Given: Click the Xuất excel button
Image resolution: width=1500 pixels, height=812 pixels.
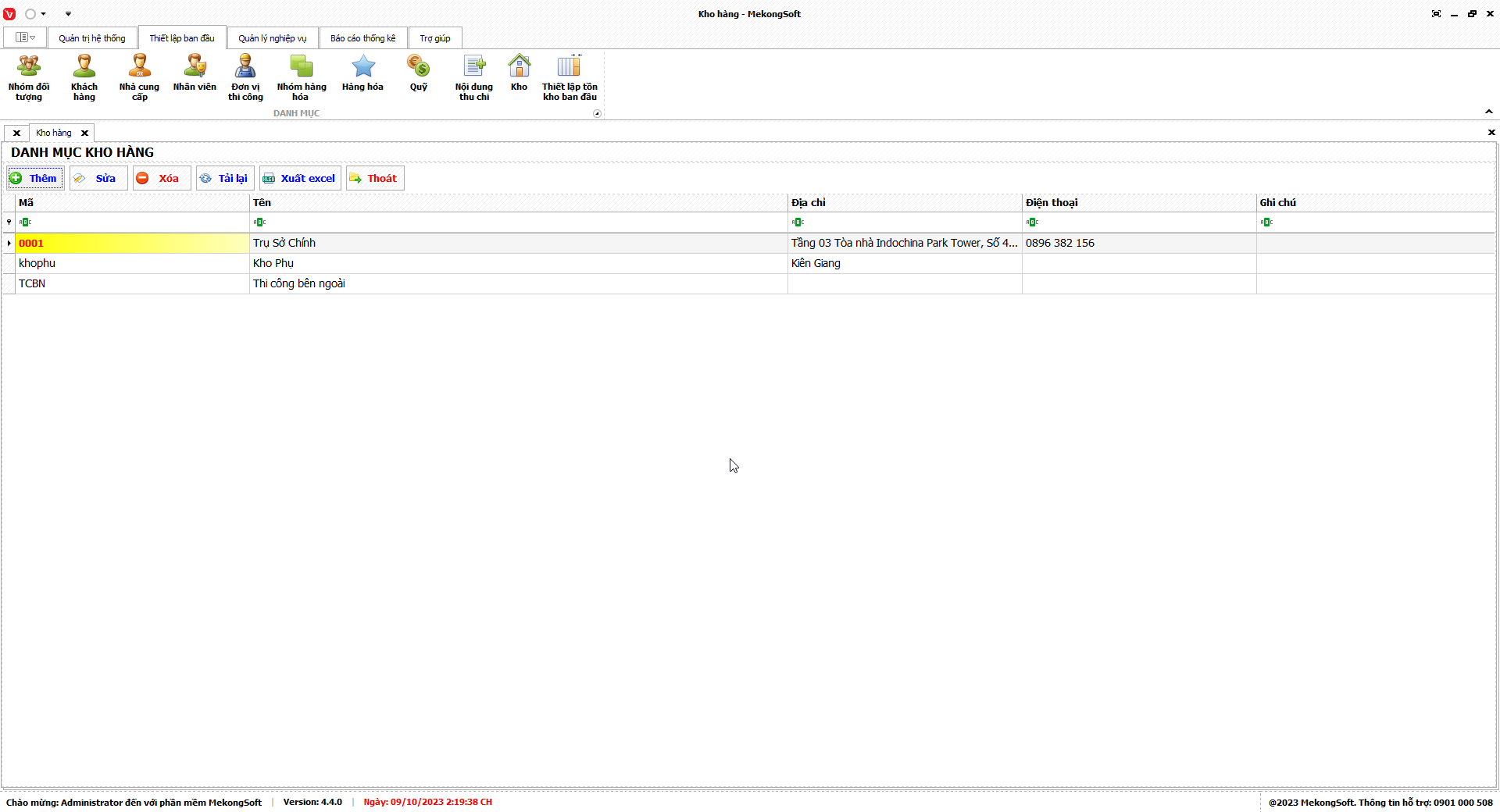Looking at the screenshot, I should pos(300,178).
